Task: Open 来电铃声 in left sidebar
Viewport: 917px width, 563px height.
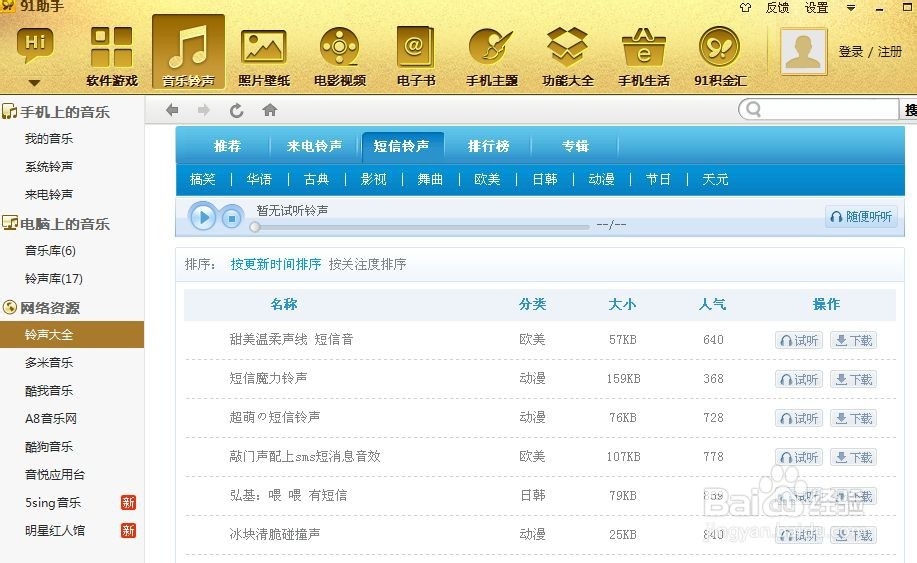Action: [x=49, y=194]
